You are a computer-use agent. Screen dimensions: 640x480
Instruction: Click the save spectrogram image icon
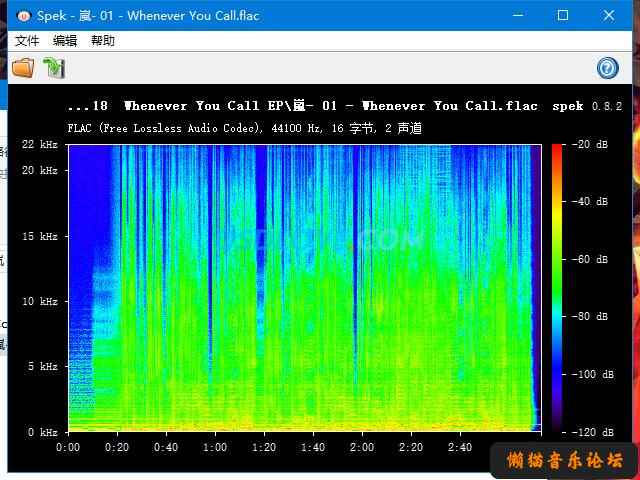coord(54,68)
